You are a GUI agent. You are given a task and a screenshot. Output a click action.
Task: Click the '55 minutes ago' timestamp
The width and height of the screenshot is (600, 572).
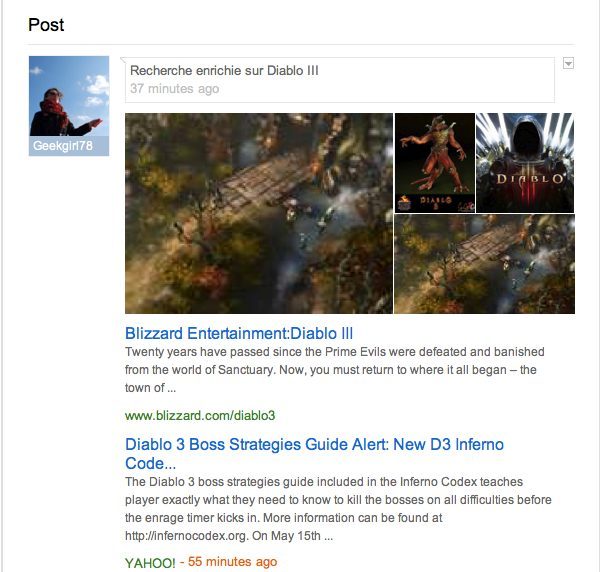(x=232, y=562)
